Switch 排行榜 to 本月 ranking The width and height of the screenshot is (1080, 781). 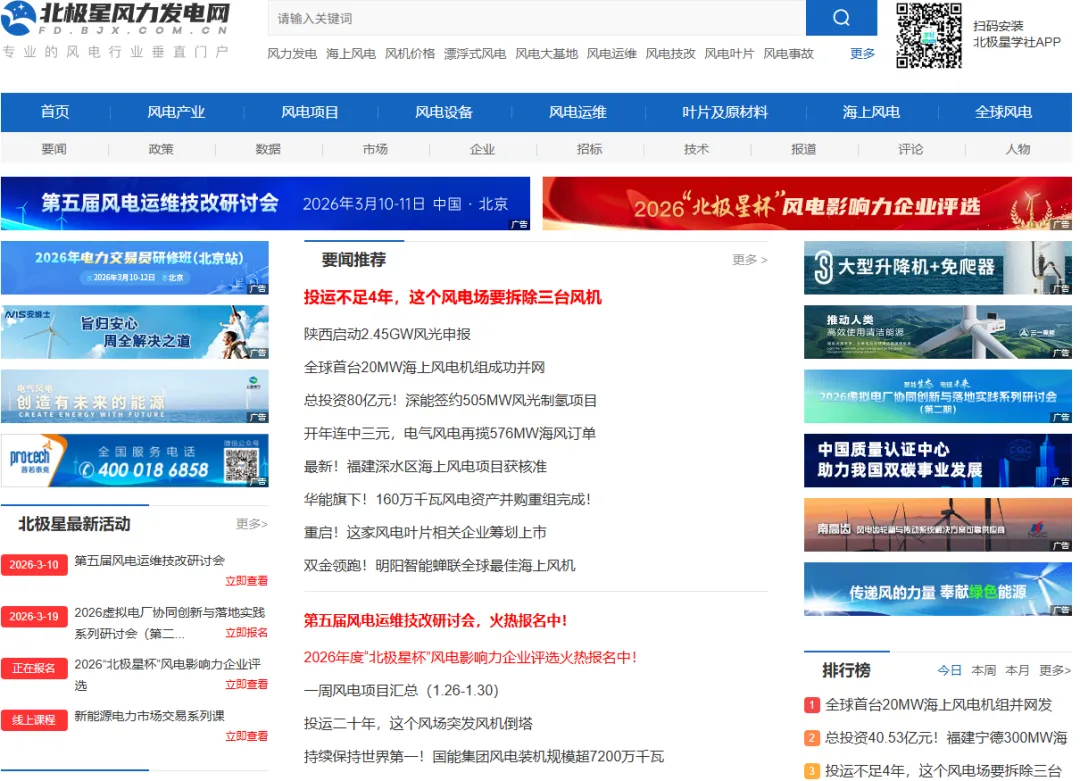point(1017,670)
